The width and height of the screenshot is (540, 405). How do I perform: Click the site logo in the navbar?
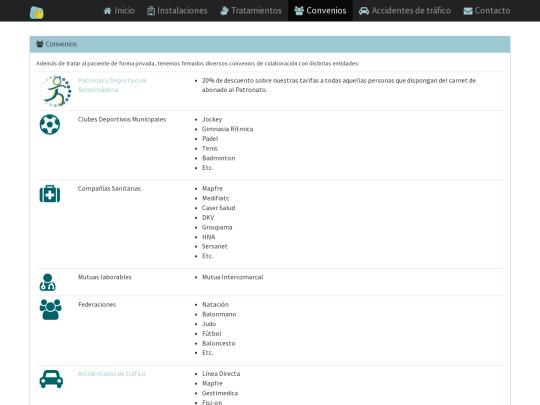(37, 12)
